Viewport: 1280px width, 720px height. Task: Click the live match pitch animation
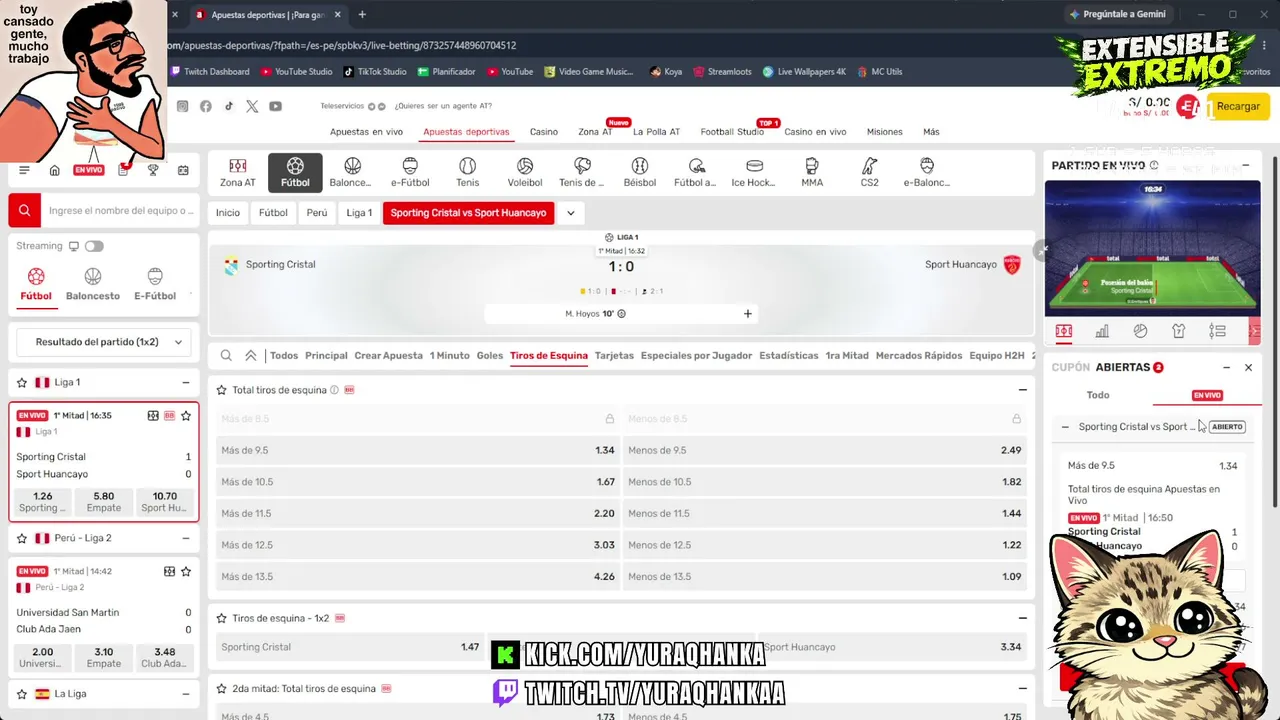tap(1152, 248)
